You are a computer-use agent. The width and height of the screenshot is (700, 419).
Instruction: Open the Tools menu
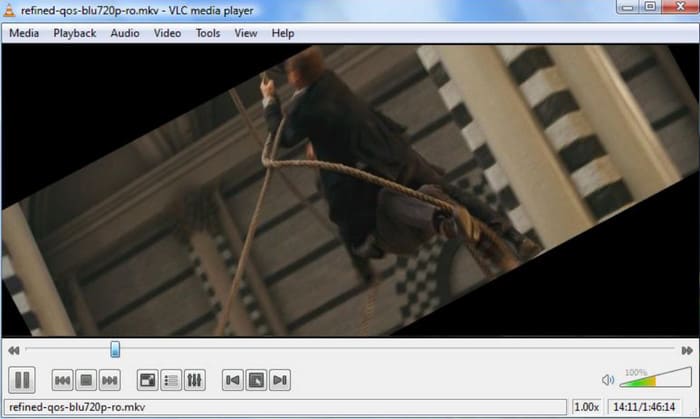pos(208,33)
